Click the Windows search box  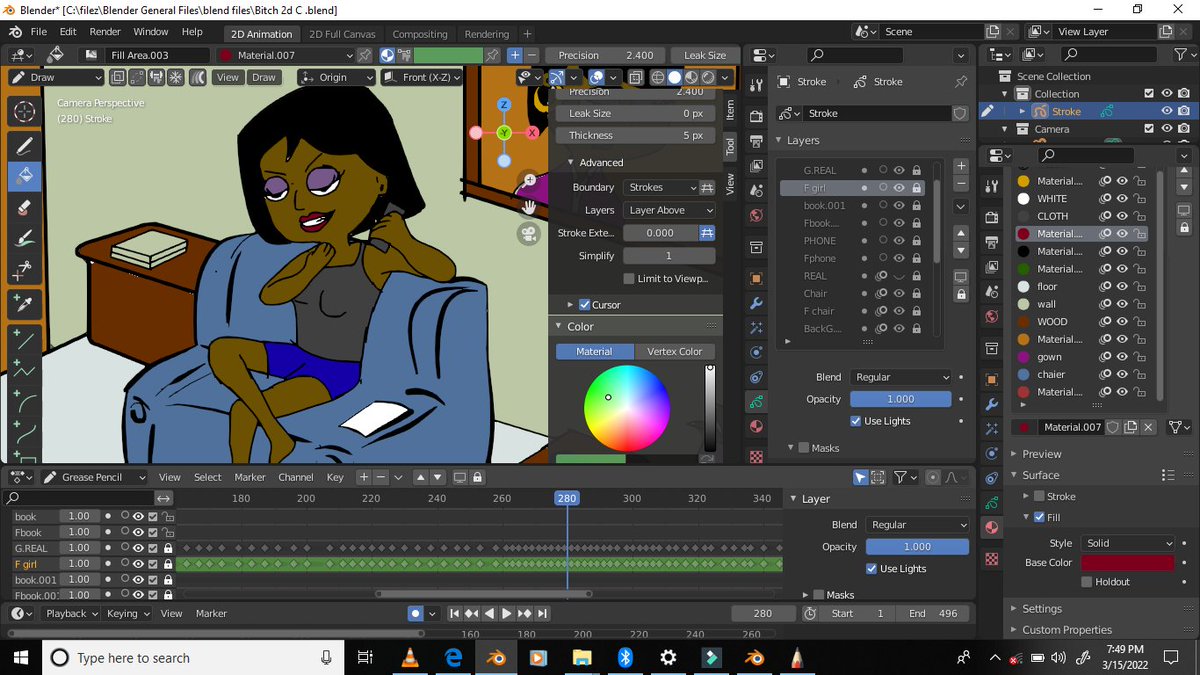pos(193,657)
